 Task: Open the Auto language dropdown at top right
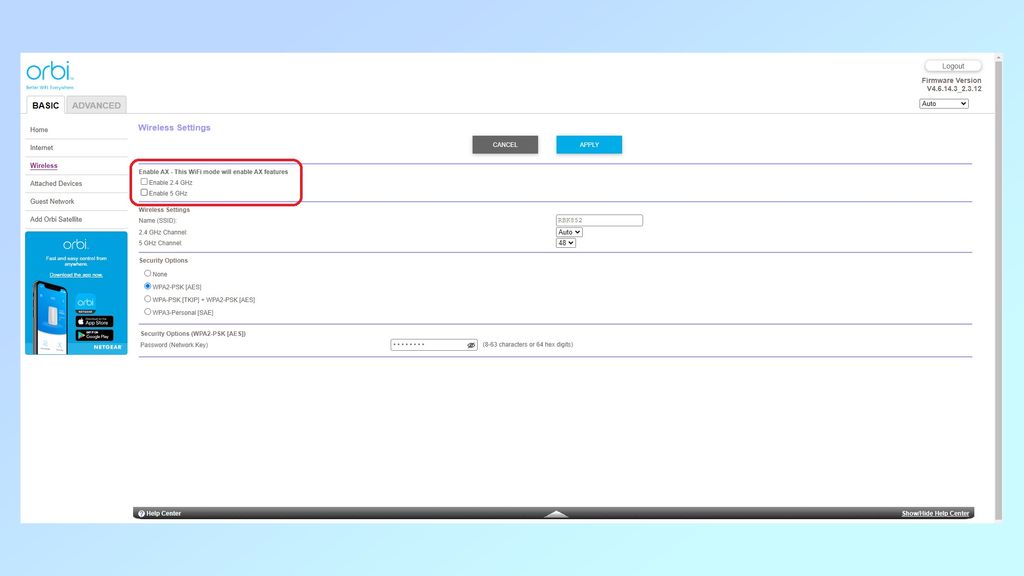tap(943, 103)
